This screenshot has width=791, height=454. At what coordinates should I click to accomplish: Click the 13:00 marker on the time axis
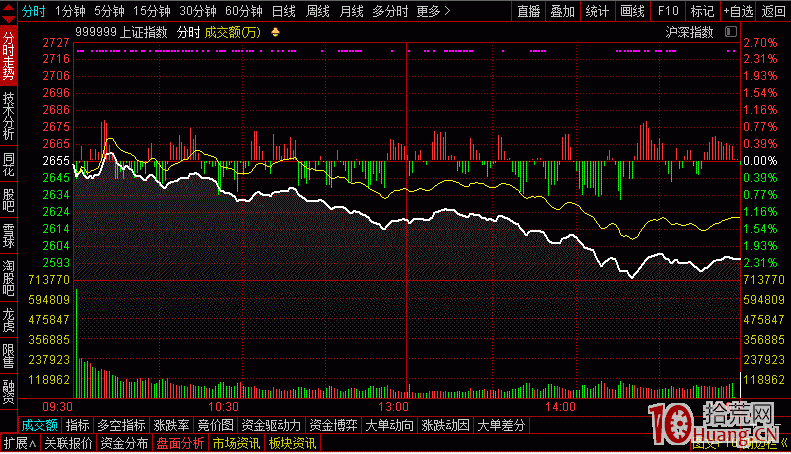[394, 408]
